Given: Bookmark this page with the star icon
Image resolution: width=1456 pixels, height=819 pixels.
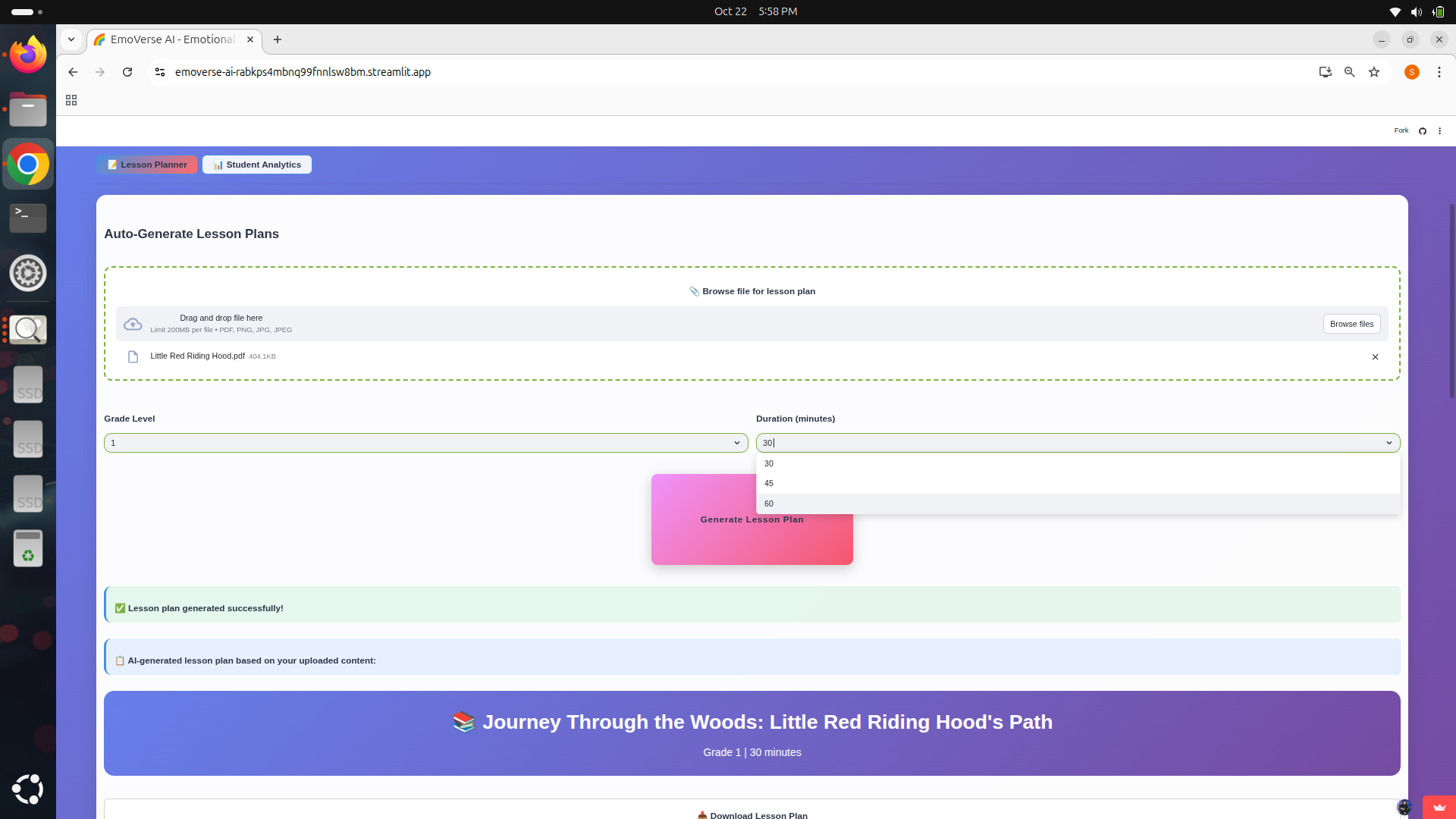Looking at the screenshot, I should click(1374, 72).
